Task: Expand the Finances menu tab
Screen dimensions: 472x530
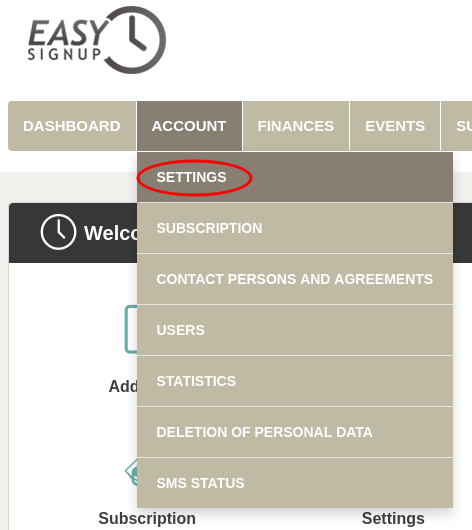Action: (x=296, y=126)
